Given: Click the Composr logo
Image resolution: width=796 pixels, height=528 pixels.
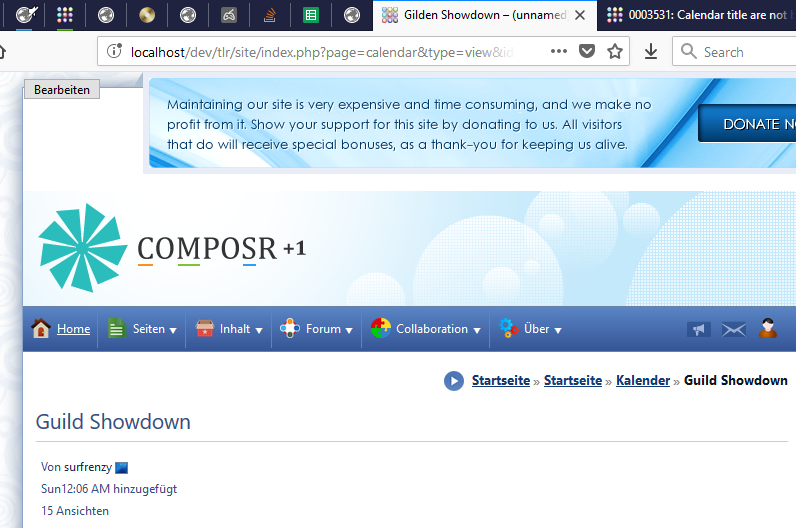Looking at the screenshot, I should tap(172, 248).
